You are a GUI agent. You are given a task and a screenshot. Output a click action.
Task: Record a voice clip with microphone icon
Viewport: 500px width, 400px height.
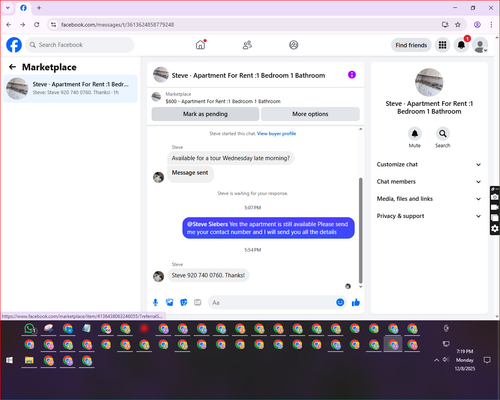(155, 302)
